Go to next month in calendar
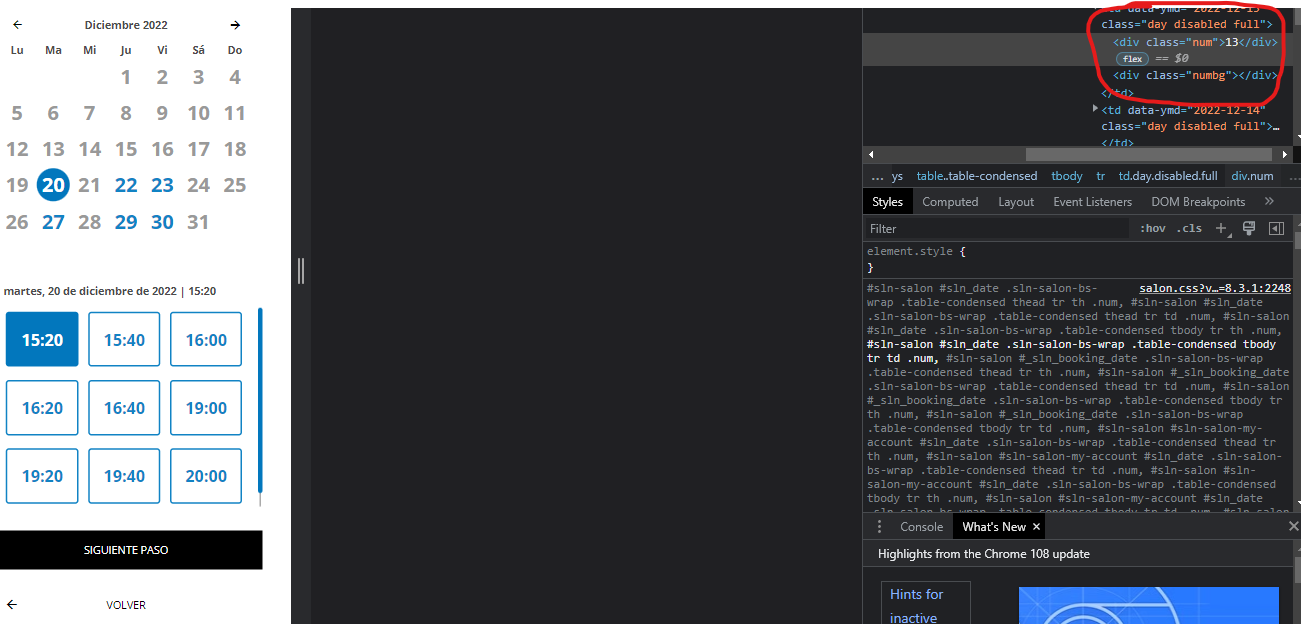This screenshot has height=624, width=1301. click(235, 24)
